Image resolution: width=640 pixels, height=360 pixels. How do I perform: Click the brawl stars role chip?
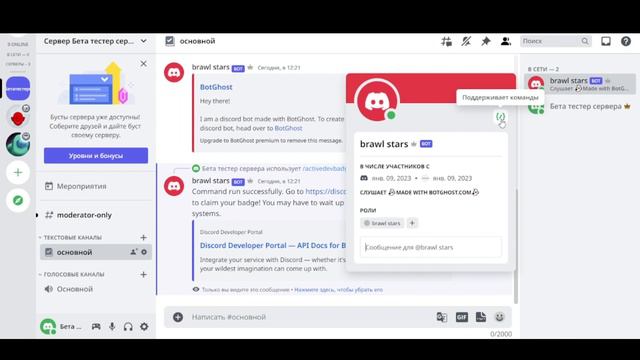[x=382, y=223]
